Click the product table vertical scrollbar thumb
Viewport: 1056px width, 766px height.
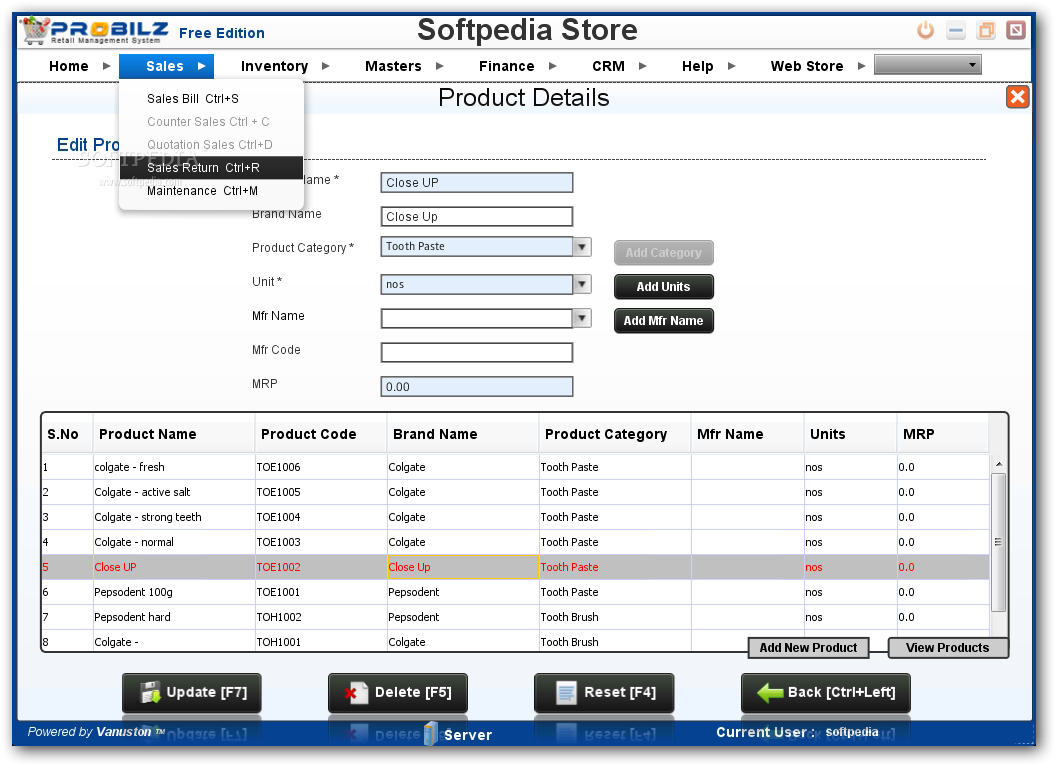[x=999, y=542]
